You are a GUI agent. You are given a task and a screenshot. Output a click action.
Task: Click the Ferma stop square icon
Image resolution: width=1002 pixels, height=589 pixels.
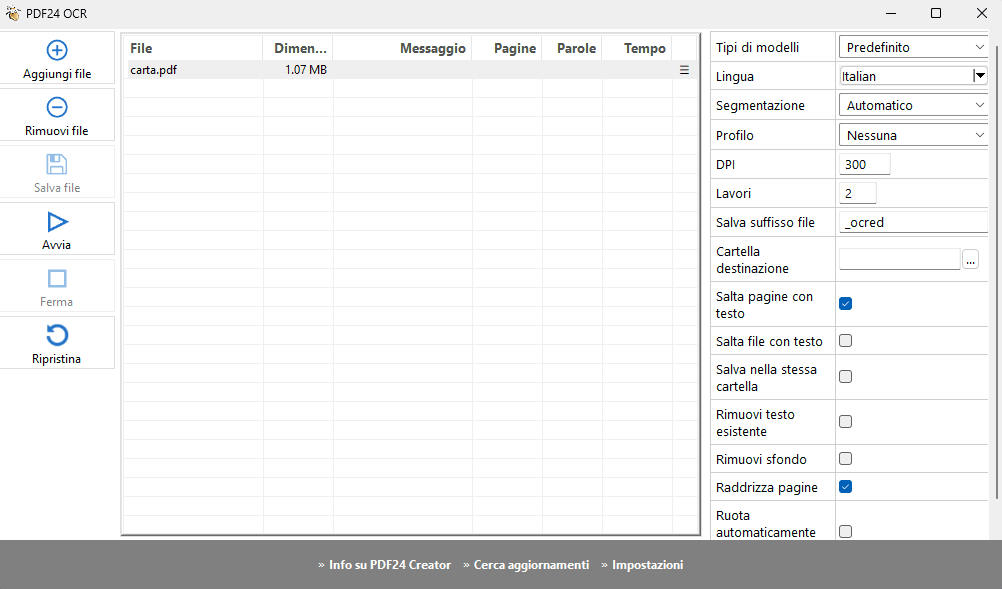57,279
